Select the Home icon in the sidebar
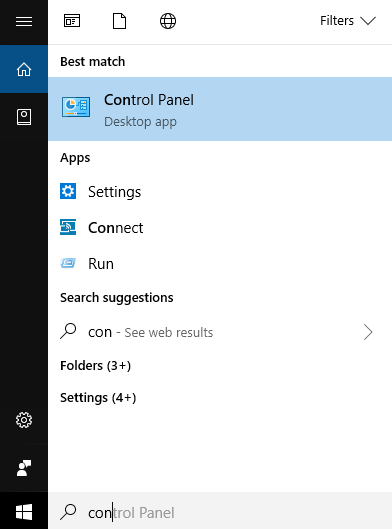The width and height of the screenshot is (392, 529). point(24,69)
